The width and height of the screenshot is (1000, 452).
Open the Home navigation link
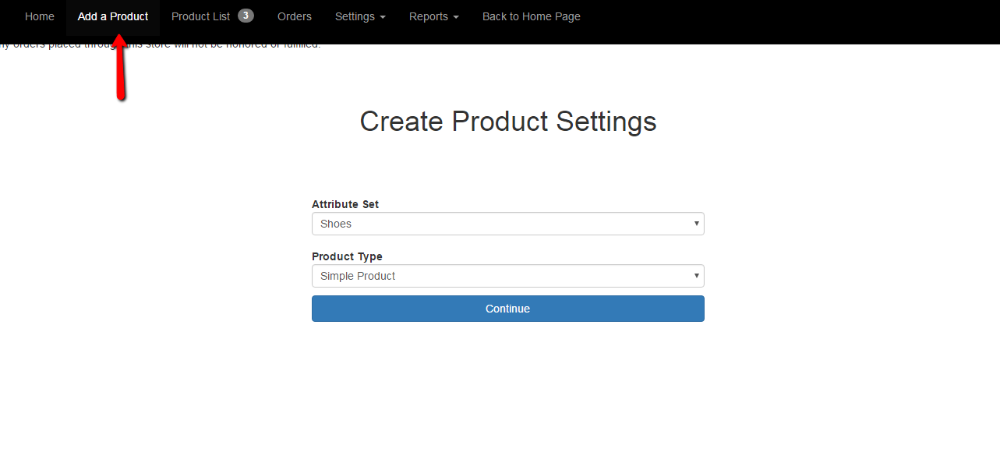click(x=40, y=17)
